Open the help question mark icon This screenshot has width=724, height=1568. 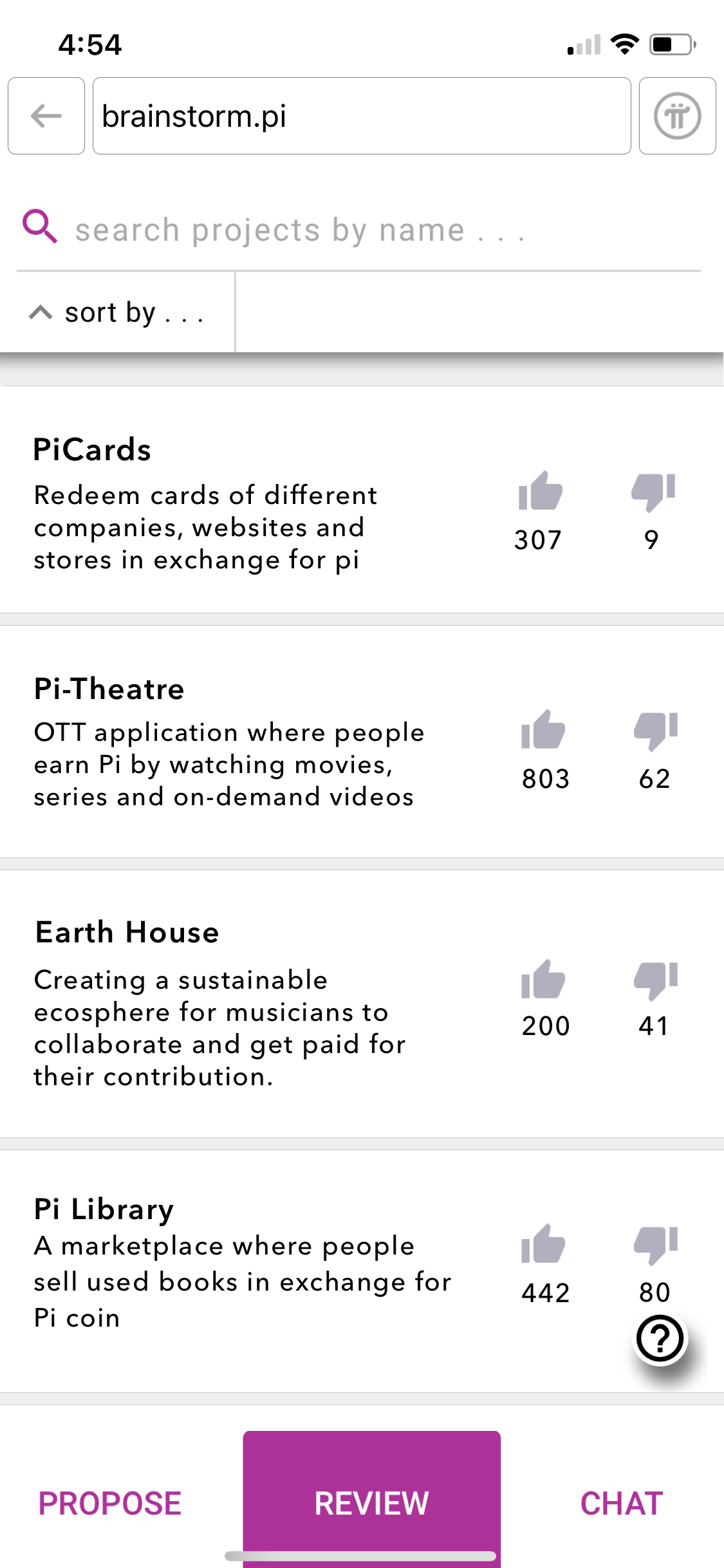point(660,1339)
